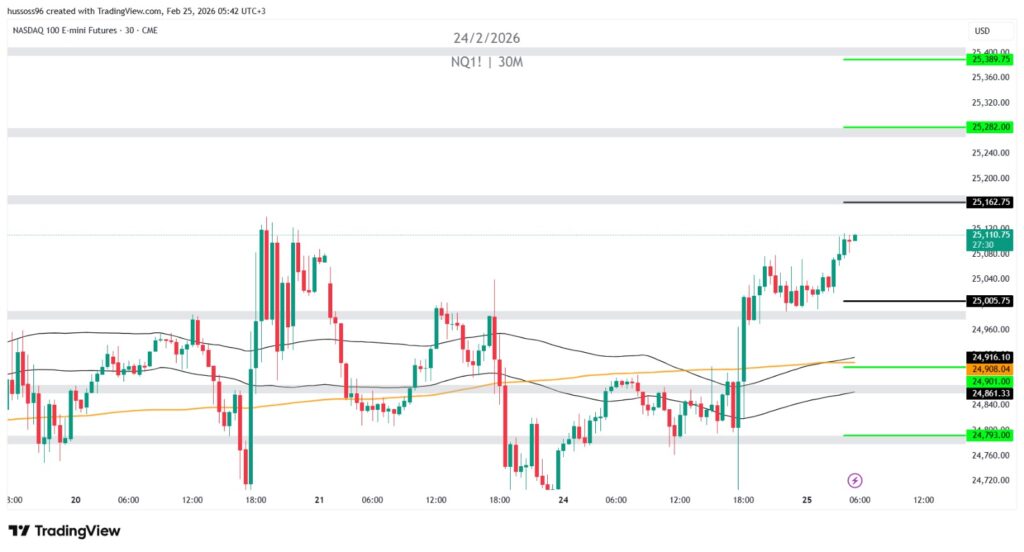The width and height of the screenshot is (1024, 552).
Task: Click the current price label 25,110.75
Action: (x=990, y=235)
